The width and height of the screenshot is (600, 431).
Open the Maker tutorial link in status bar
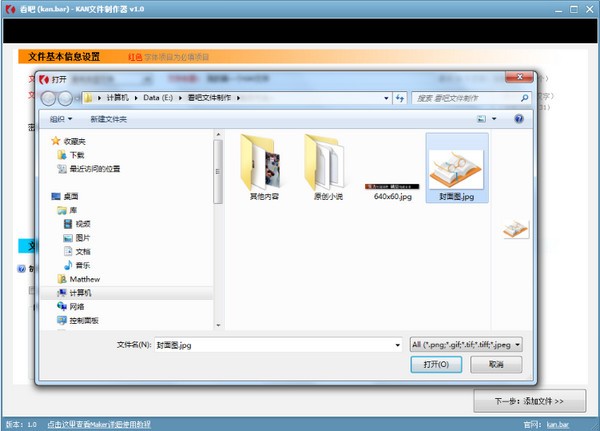pos(99,424)
